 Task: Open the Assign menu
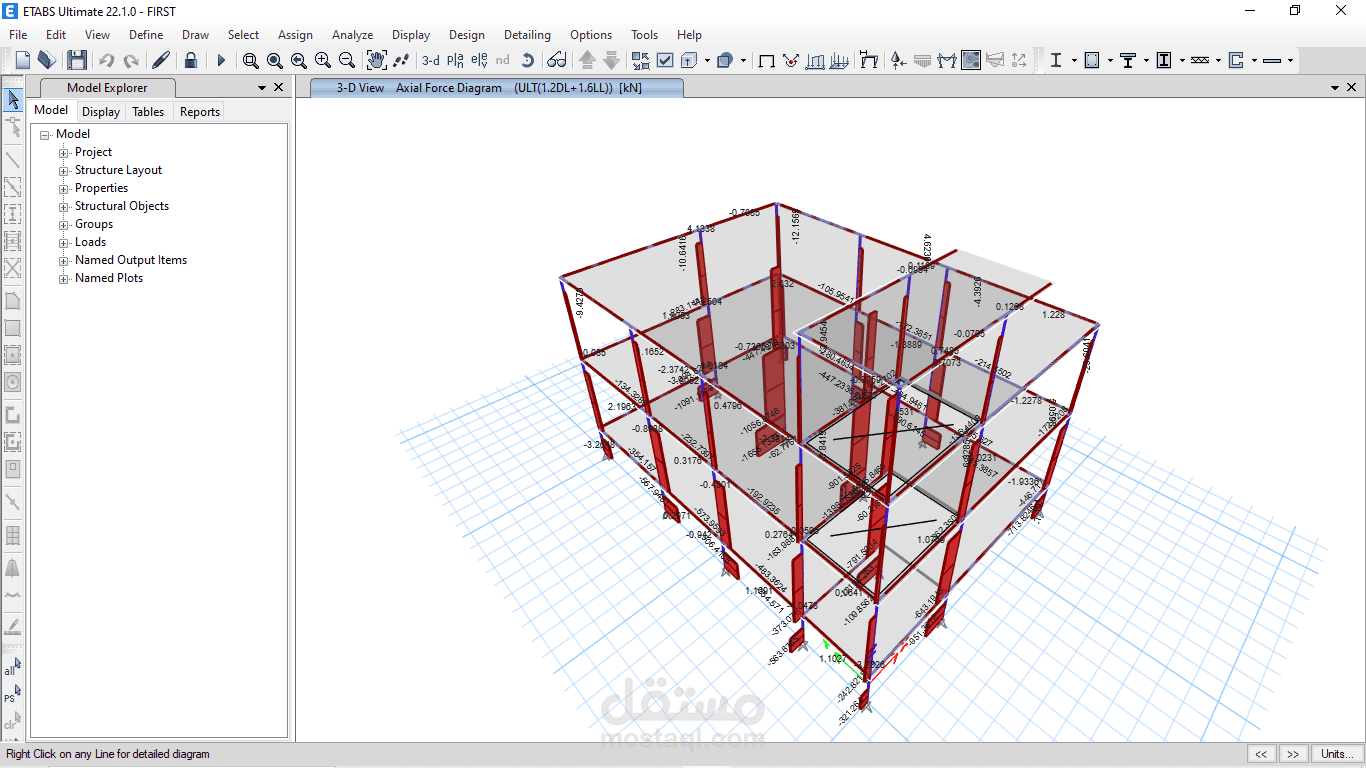click(x=295, y=34)
